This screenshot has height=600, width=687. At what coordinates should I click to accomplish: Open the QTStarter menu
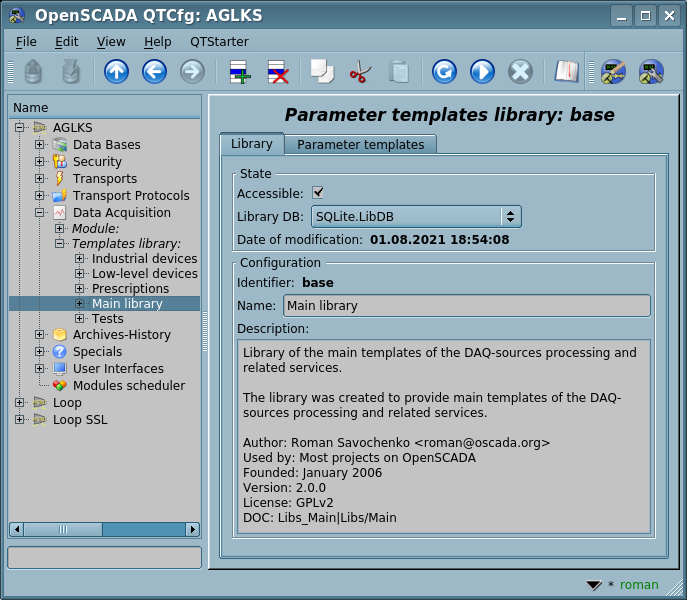tap(219, 42)
